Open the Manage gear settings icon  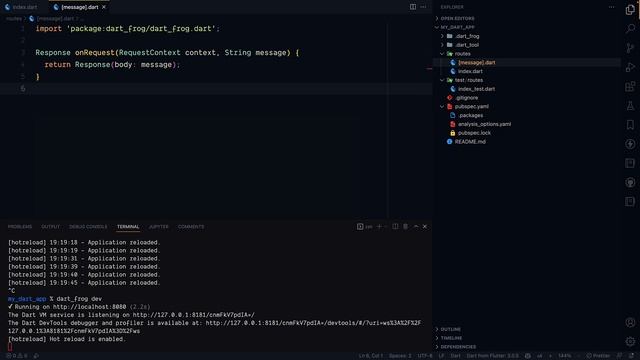pos(630,341)
